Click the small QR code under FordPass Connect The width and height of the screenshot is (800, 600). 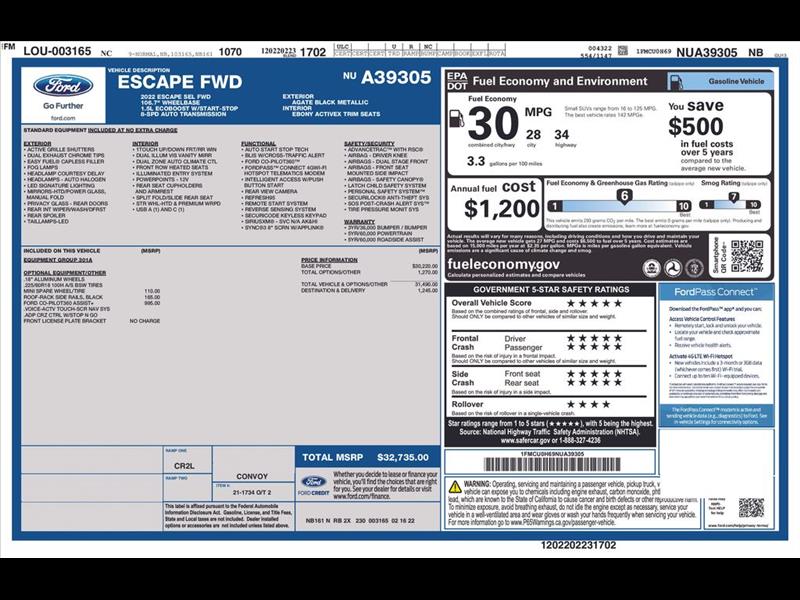(x=751, y=507)
